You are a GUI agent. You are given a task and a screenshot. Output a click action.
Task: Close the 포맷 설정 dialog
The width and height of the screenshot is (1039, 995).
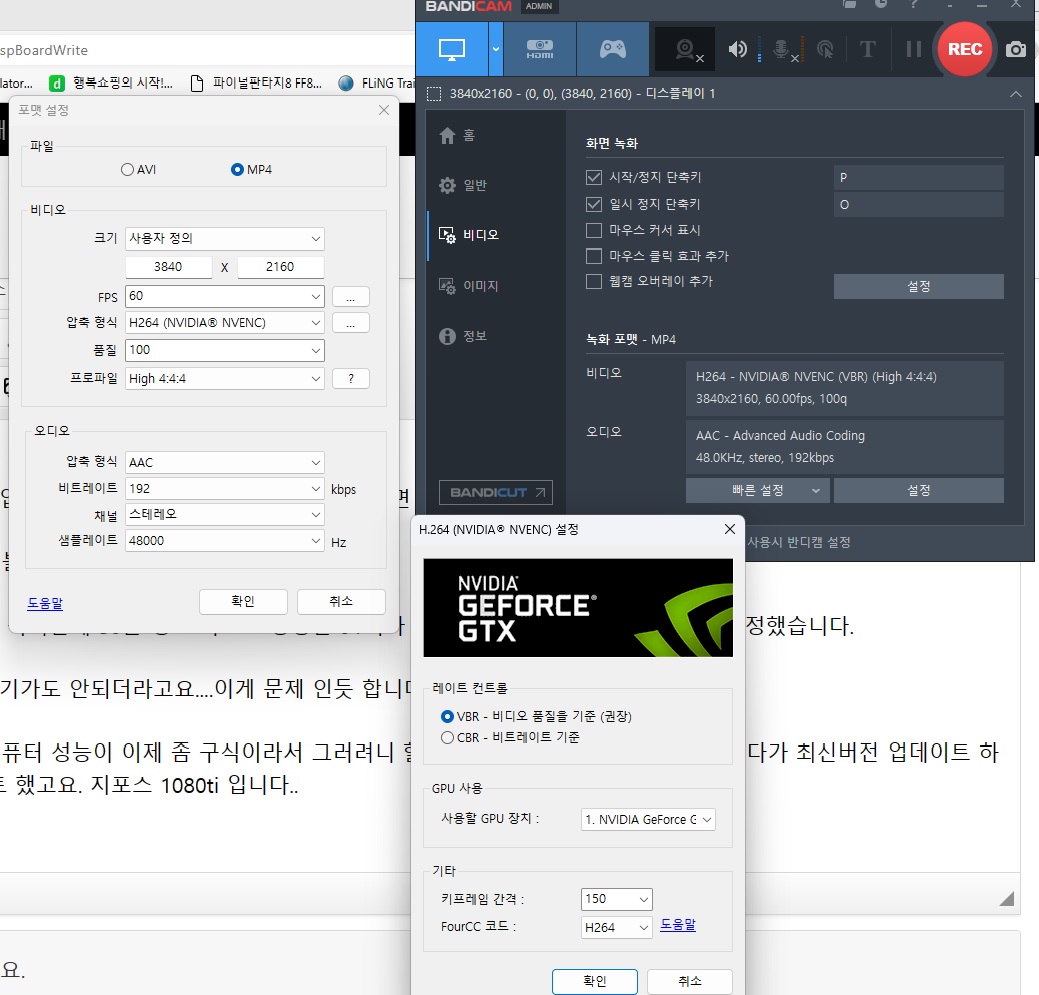pyautogui.click(x=384, y=110)
